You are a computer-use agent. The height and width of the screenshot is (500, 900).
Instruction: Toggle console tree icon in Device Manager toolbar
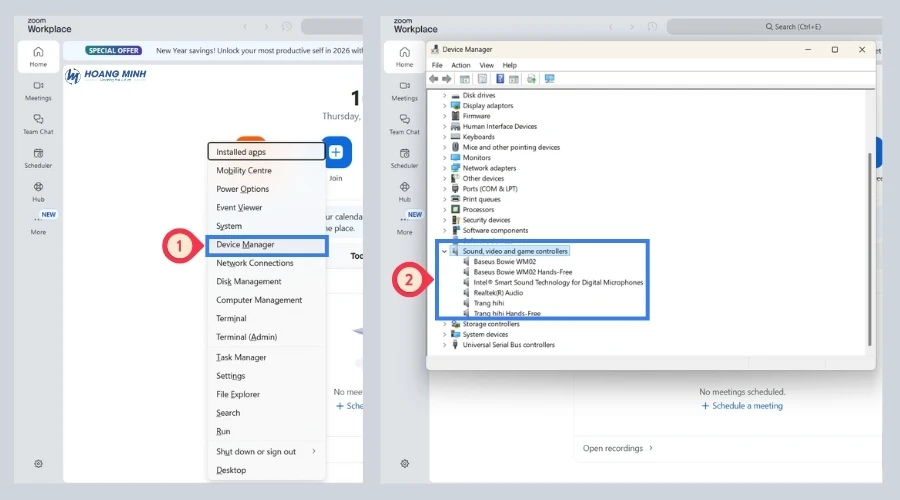(464, 79)
